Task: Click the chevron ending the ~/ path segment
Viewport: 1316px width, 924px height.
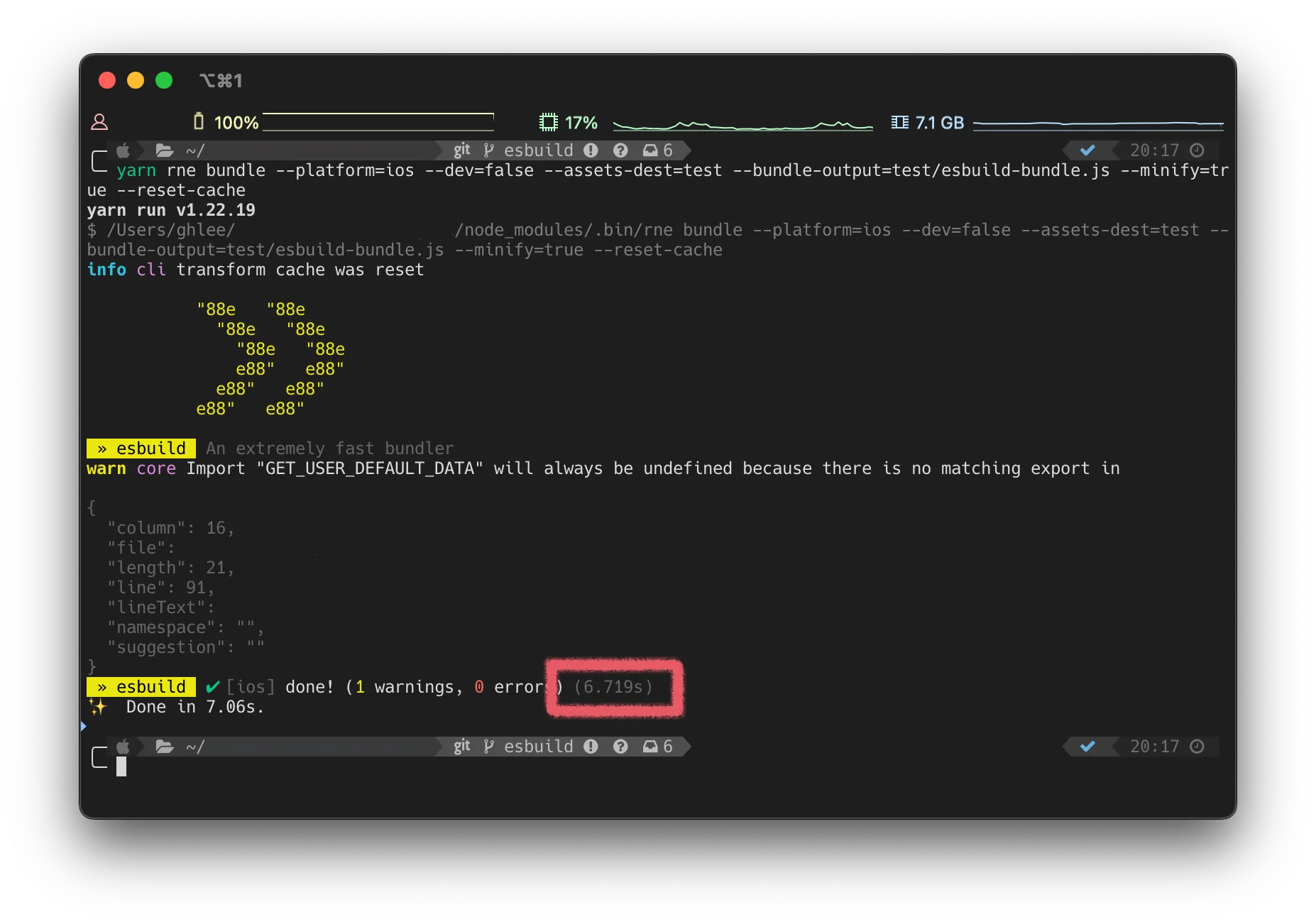Action: [x=440, y=150]
